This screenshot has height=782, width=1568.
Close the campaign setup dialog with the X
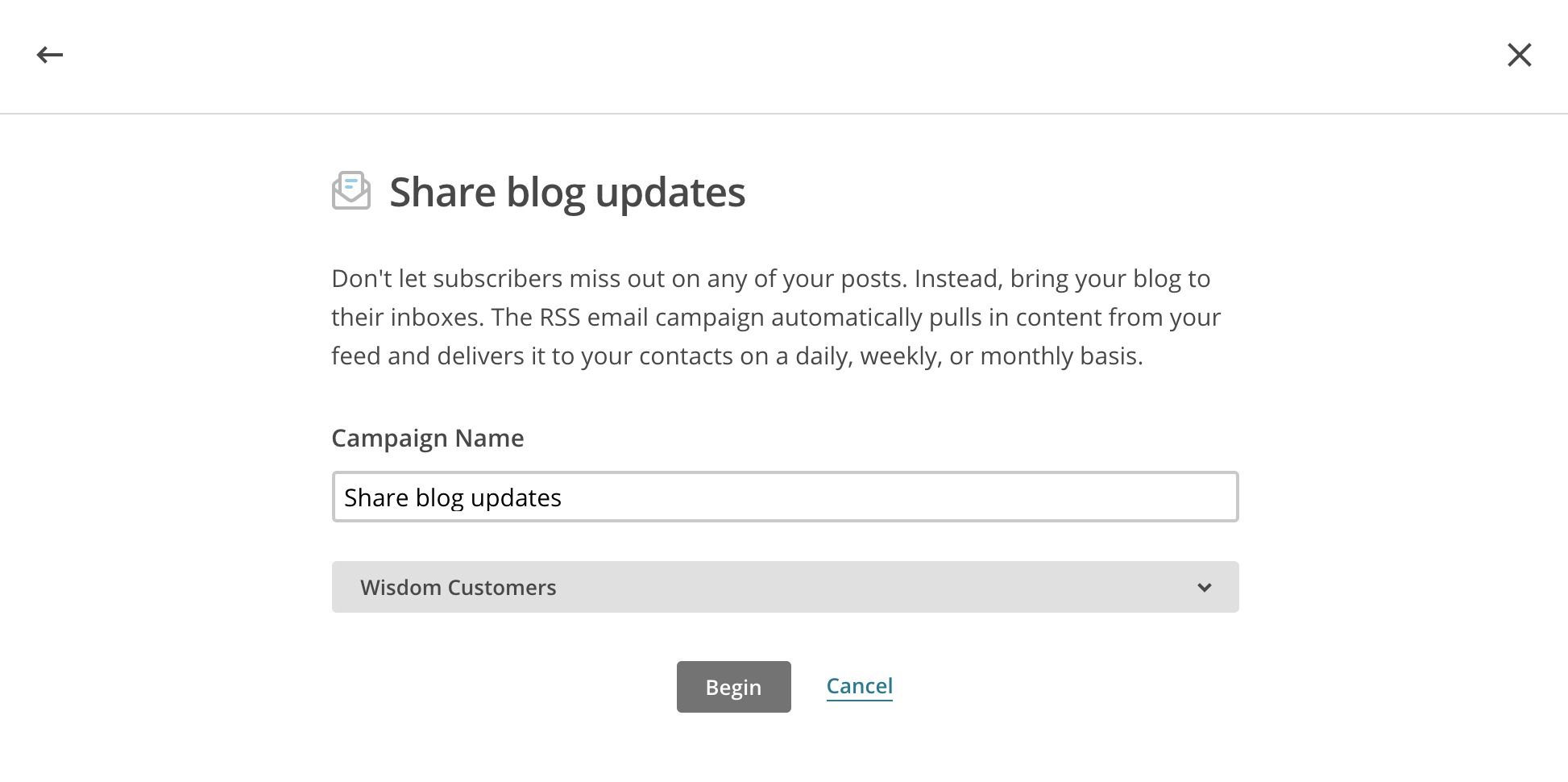point(1520,55)
